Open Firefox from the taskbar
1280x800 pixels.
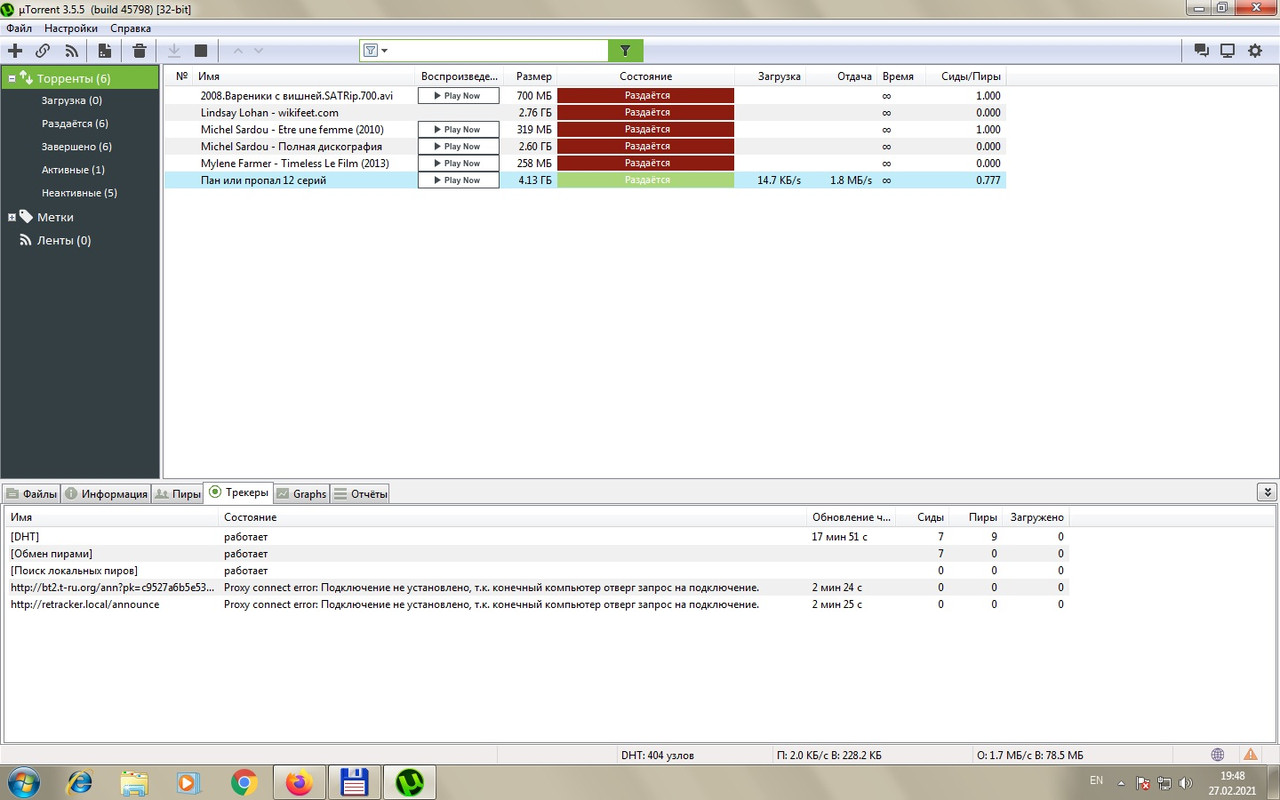299,782
